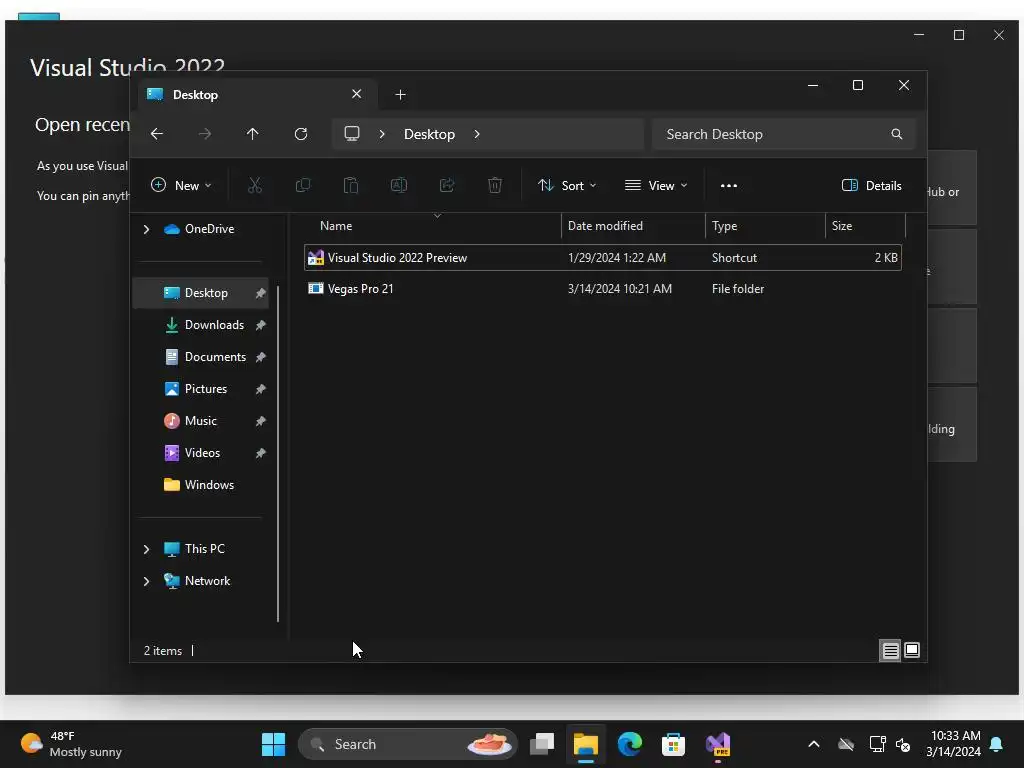Click the pin icon next to Videos
Image resolution: width=1024 pixels, height=768 pixels.
click(261, 453)
